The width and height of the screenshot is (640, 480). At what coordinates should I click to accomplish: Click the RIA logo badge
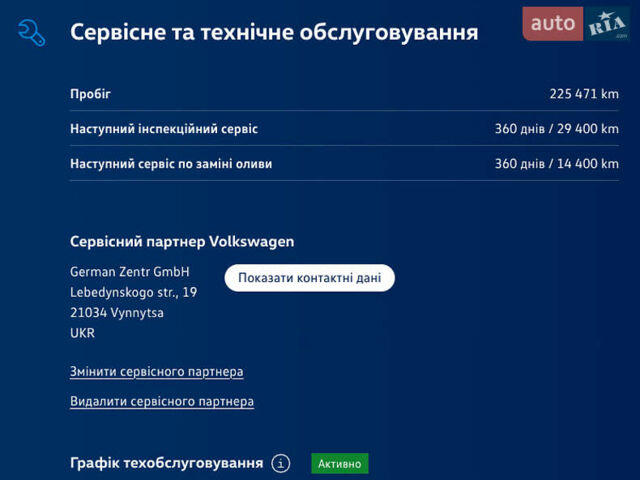[x=607, y=24]
